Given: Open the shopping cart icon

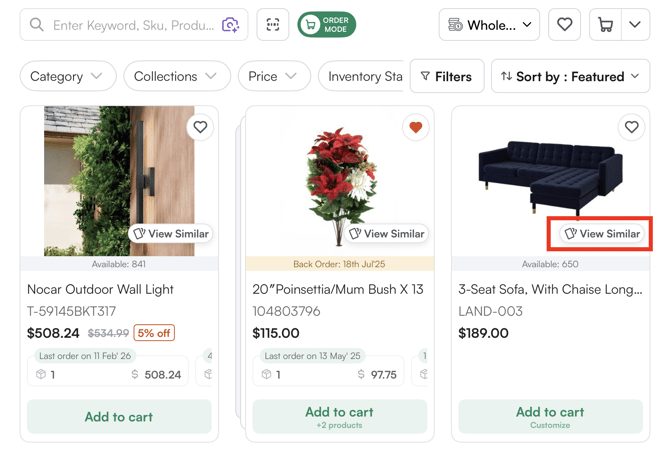Looking at the screenshot, I should point(606,25).
